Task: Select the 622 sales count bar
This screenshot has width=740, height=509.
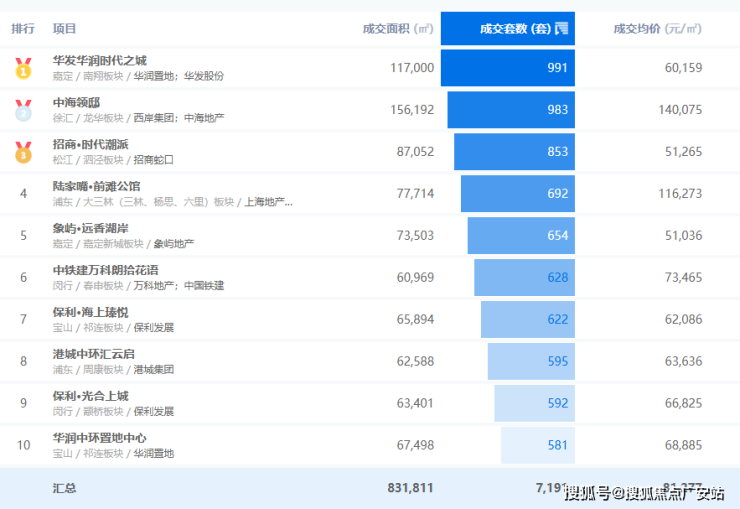Action: coord(528,320)
